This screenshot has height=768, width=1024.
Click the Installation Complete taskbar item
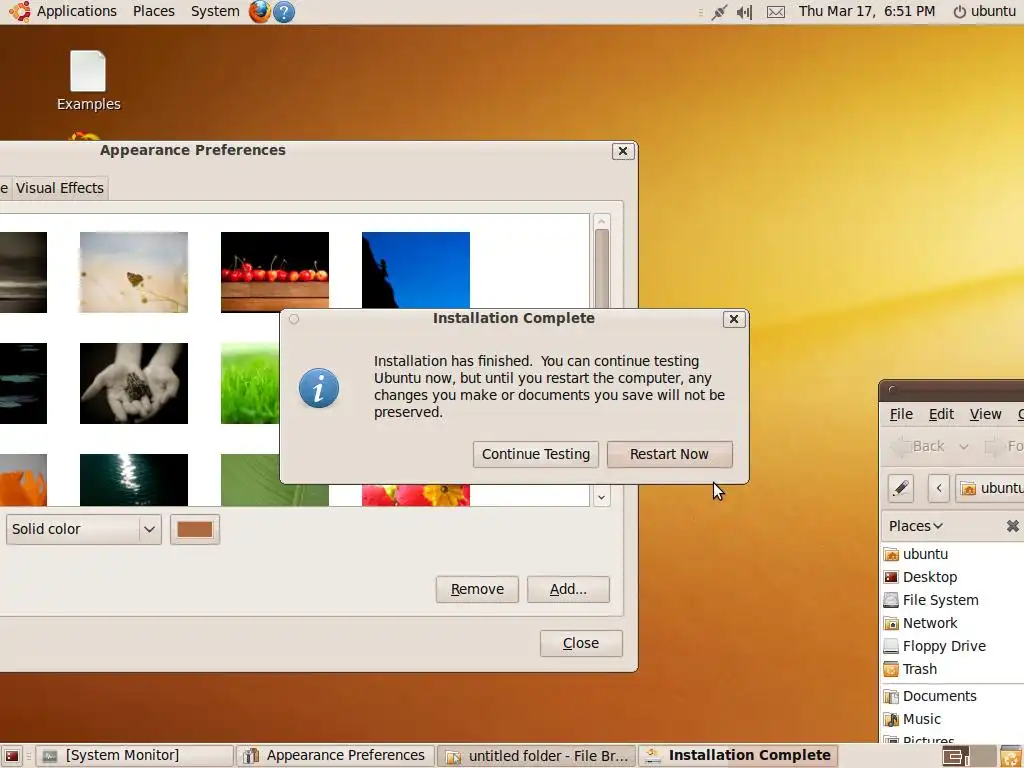(x=738, y=756)
